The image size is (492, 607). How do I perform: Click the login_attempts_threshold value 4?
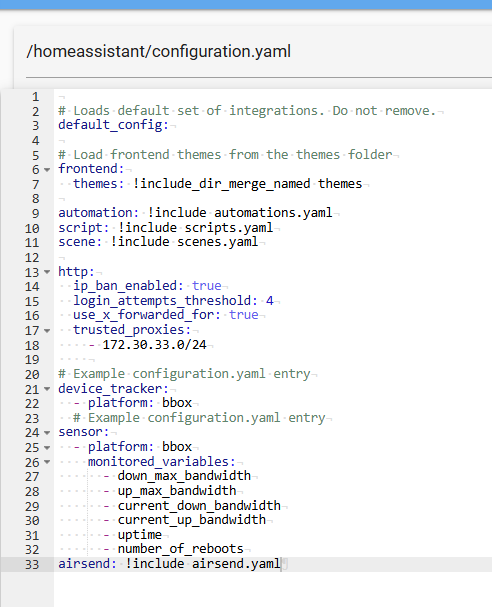click(270, 300)
